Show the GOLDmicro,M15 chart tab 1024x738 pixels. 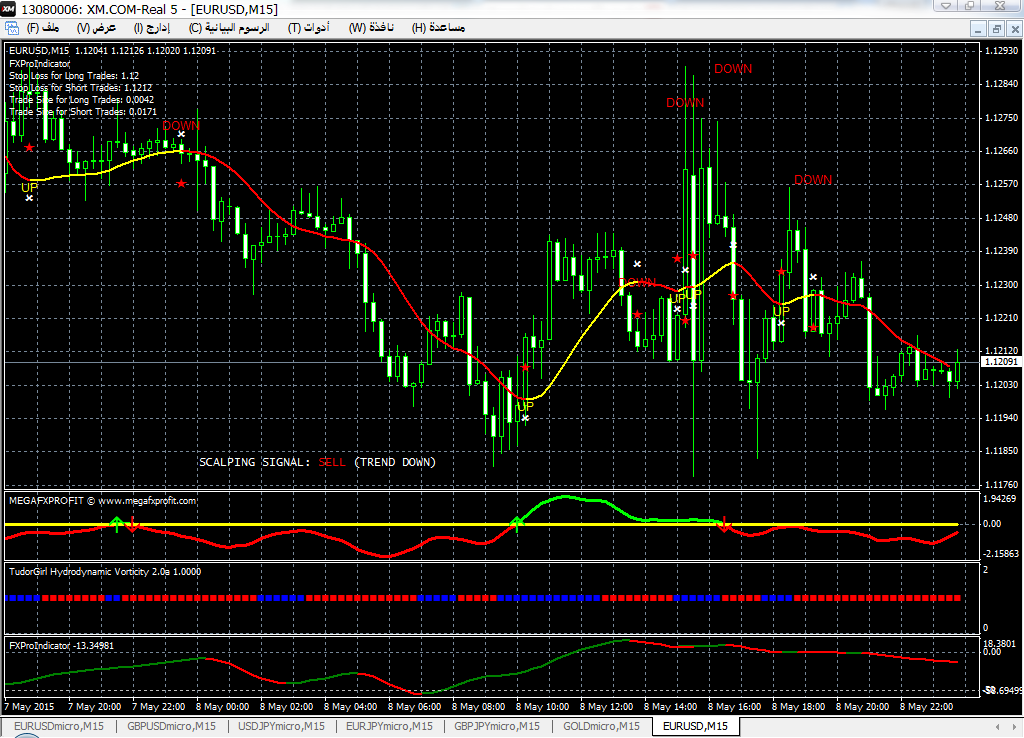[599, 726]
